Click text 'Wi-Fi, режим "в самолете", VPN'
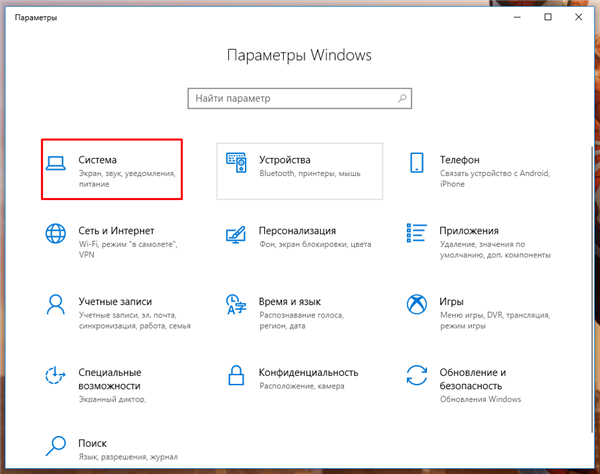 point(128,249)
